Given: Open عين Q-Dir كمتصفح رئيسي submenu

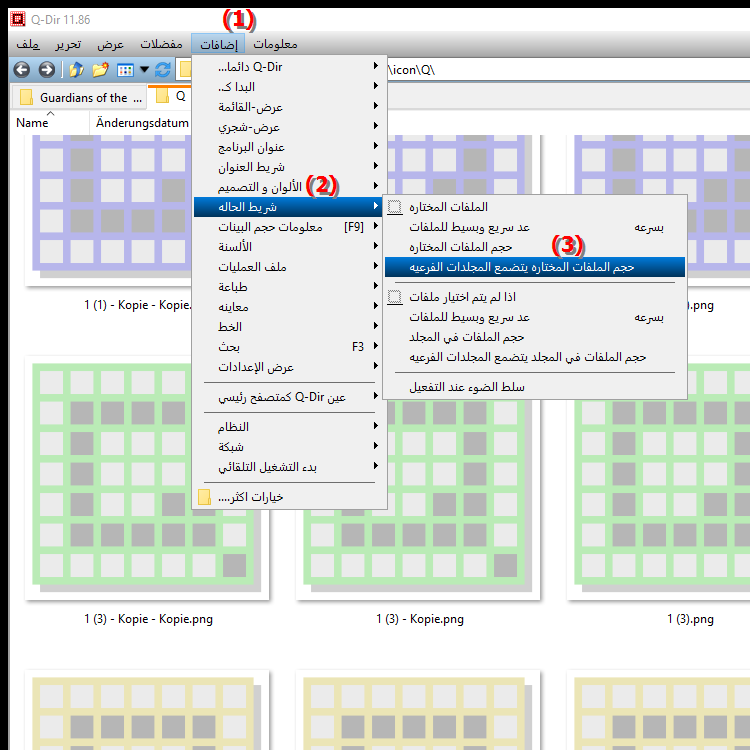Looking at the screenshot, I should (x=289, y=397).
